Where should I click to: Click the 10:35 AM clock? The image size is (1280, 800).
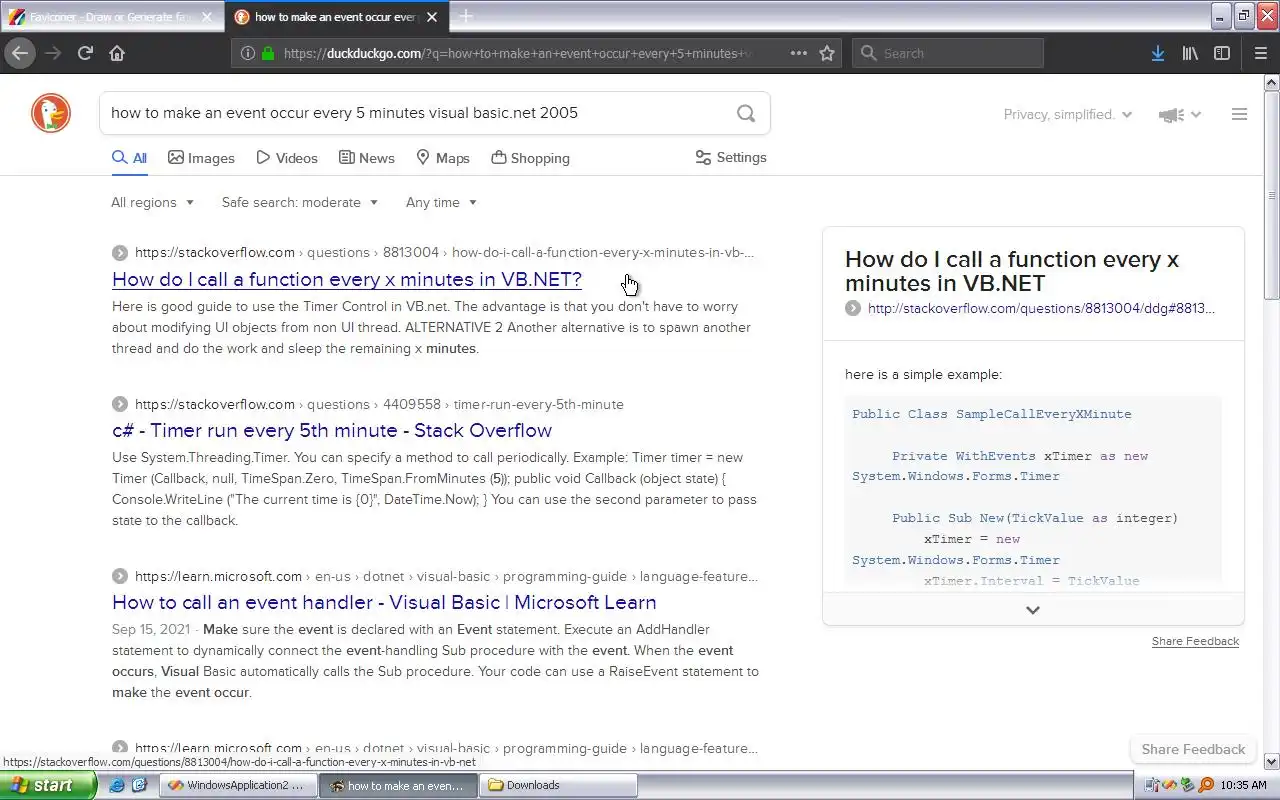[x=1244, y=785]
